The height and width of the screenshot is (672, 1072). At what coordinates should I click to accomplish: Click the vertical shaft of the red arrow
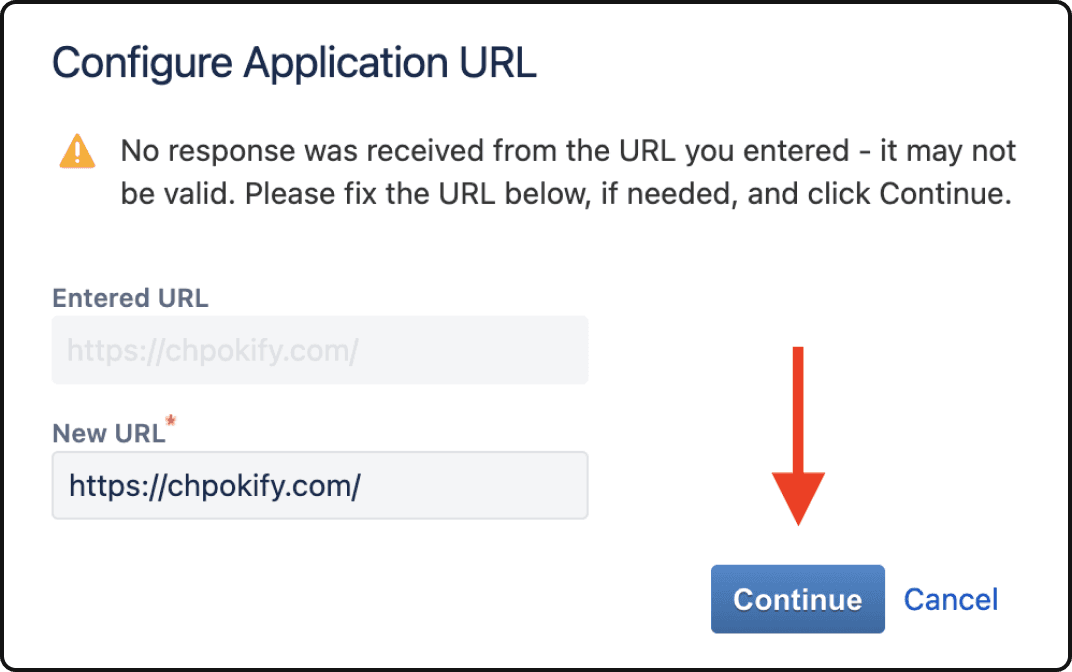click(798, 410)
